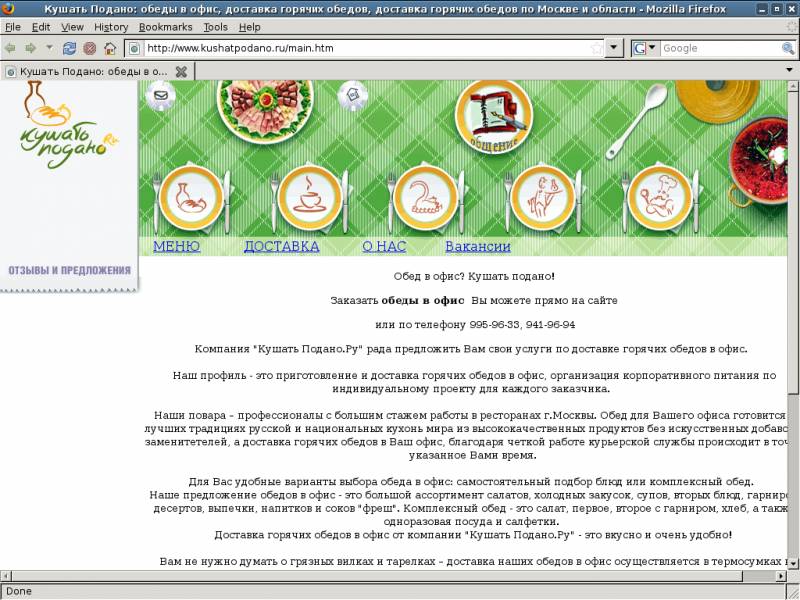The height and width of the screenshot is (600, 800).
Task: Open the list all tabs dropdown
Action: (789, 70)
